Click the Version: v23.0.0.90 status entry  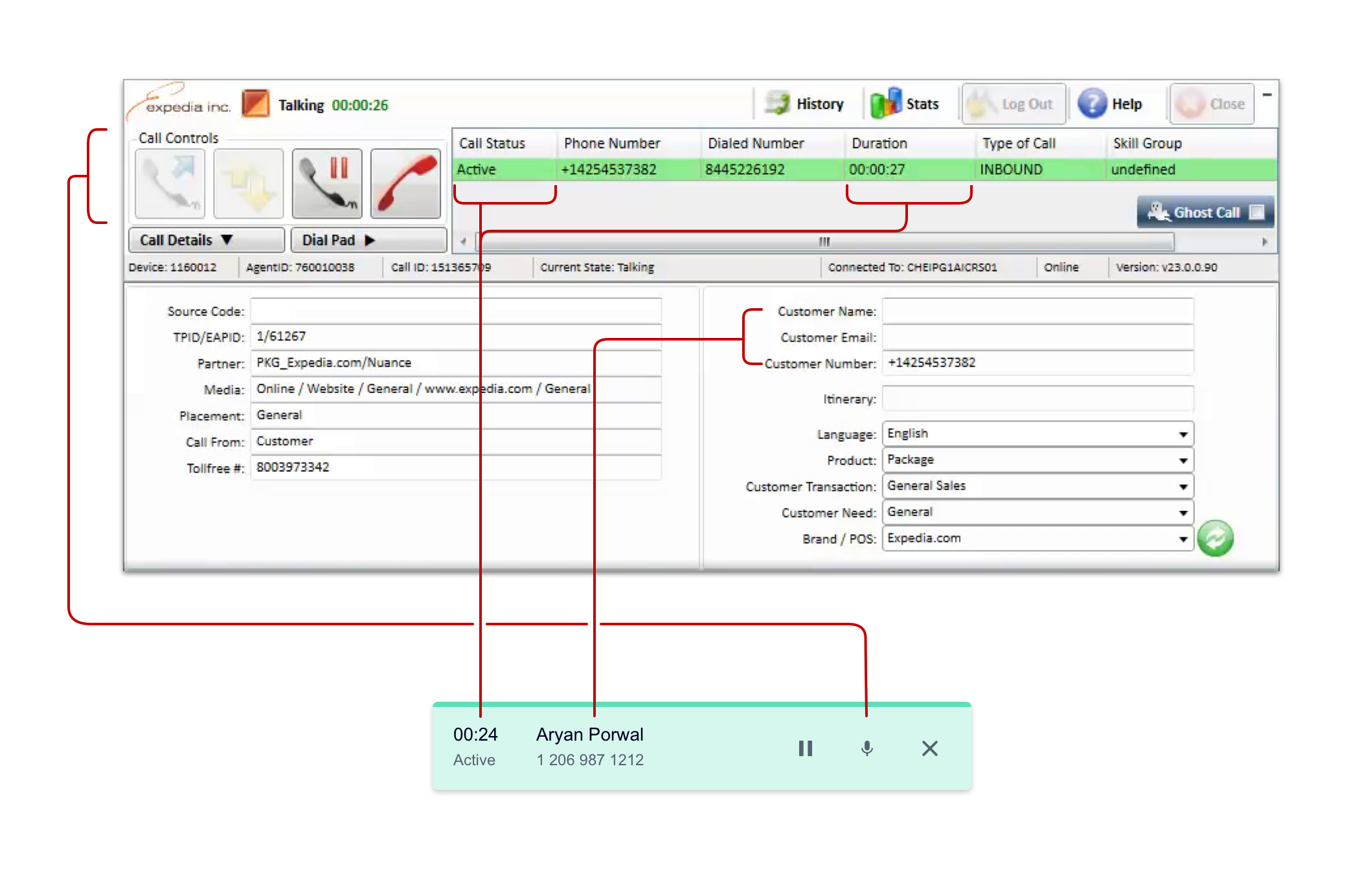tap(1166, 267)
